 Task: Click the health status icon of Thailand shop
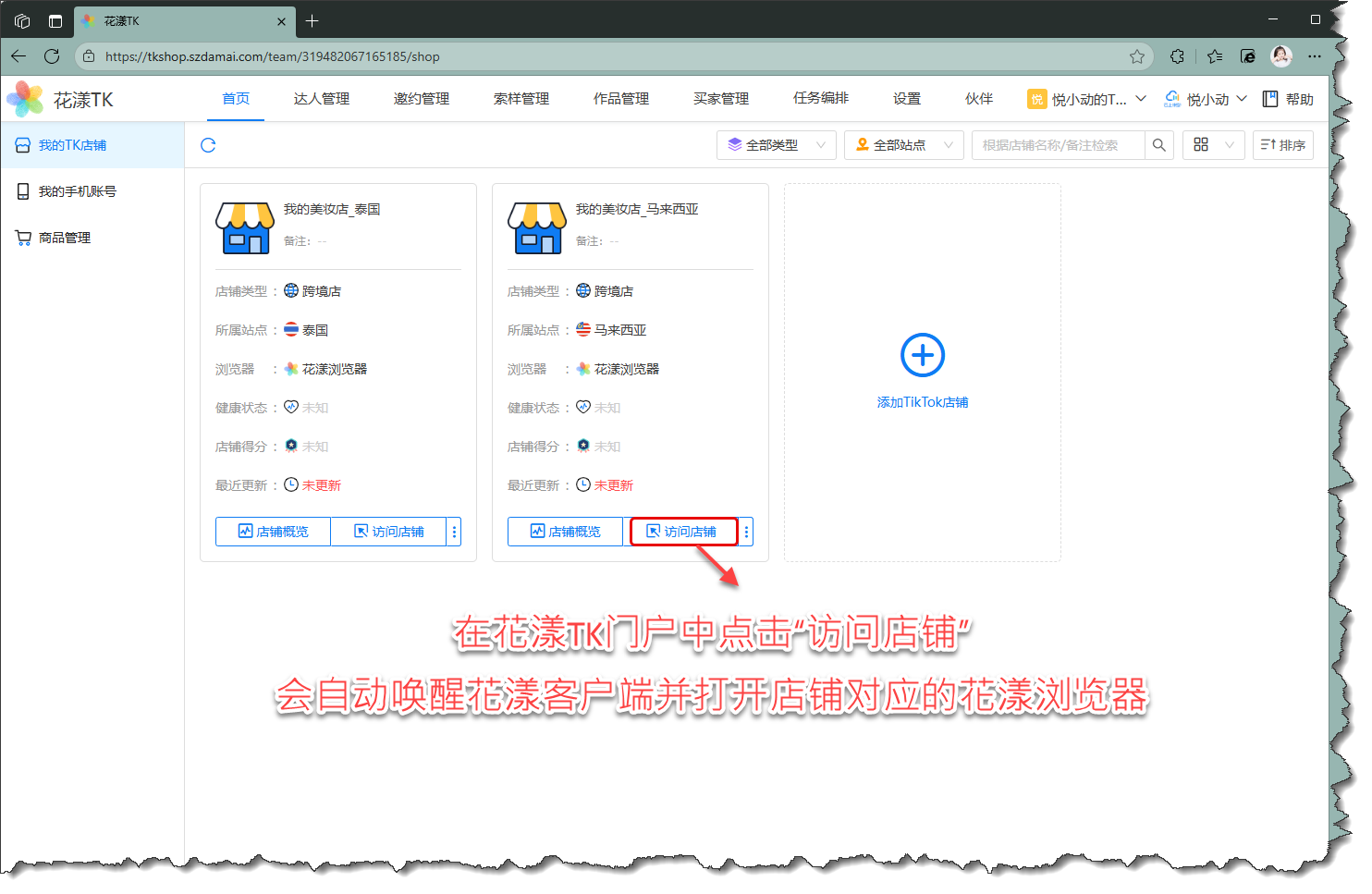(x=291, y=407)
